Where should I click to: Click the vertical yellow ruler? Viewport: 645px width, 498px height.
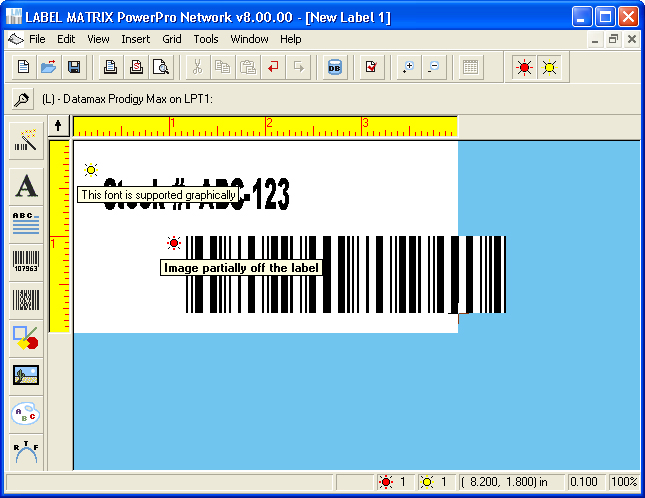pos(60,236)
